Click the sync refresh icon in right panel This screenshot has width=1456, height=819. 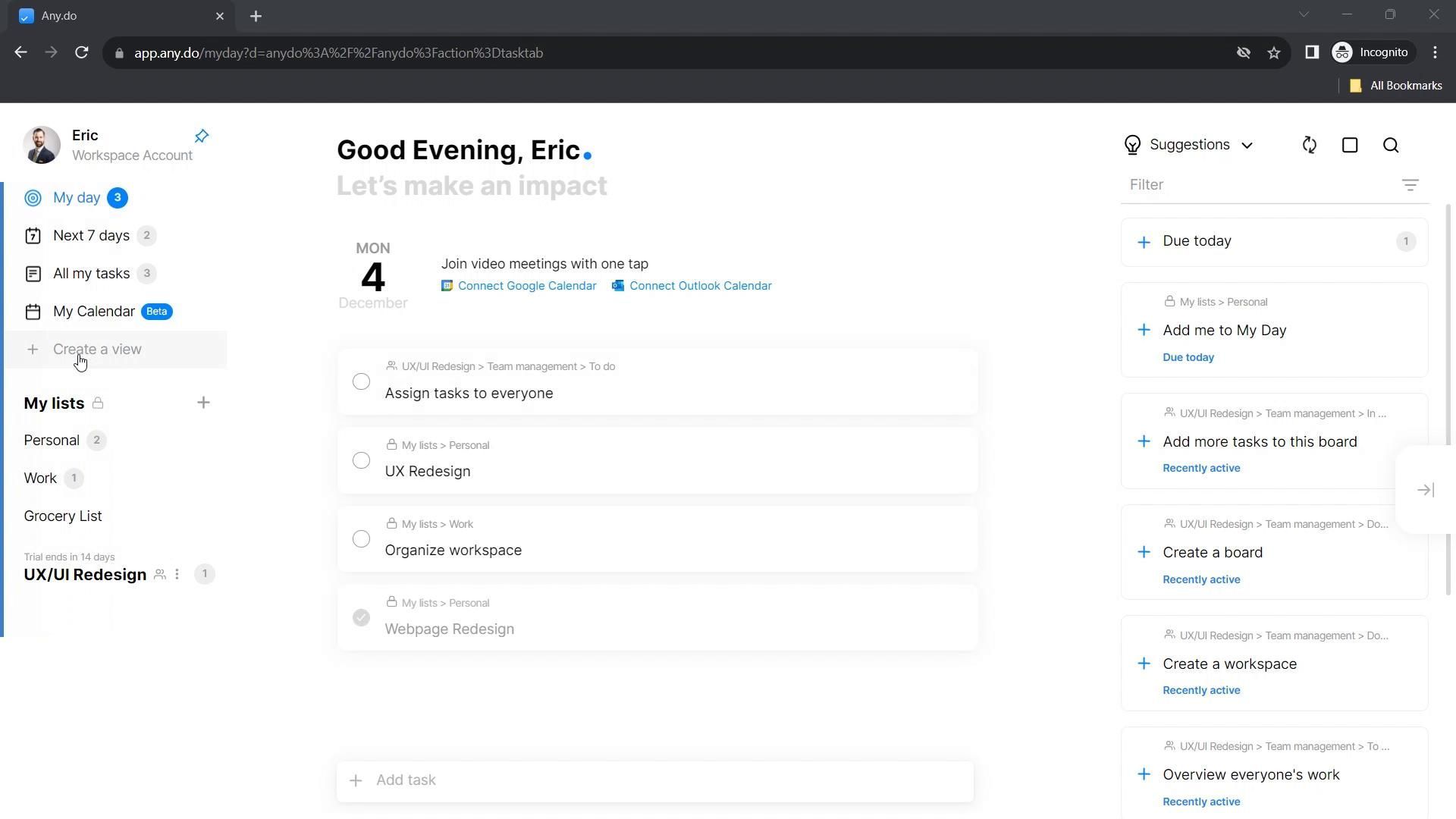[1309, 145]
